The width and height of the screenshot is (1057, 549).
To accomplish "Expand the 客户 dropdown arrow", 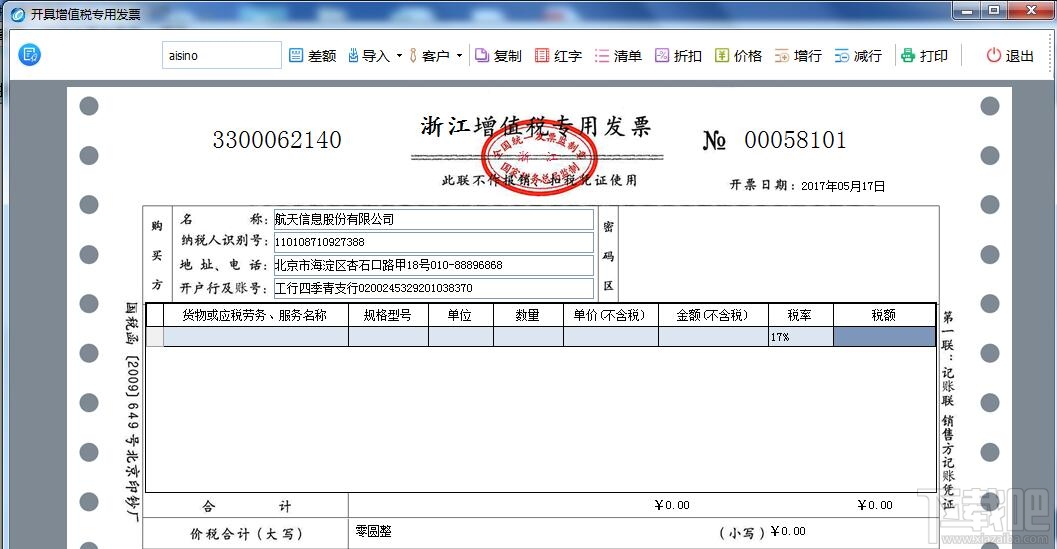I will (459, 56).
